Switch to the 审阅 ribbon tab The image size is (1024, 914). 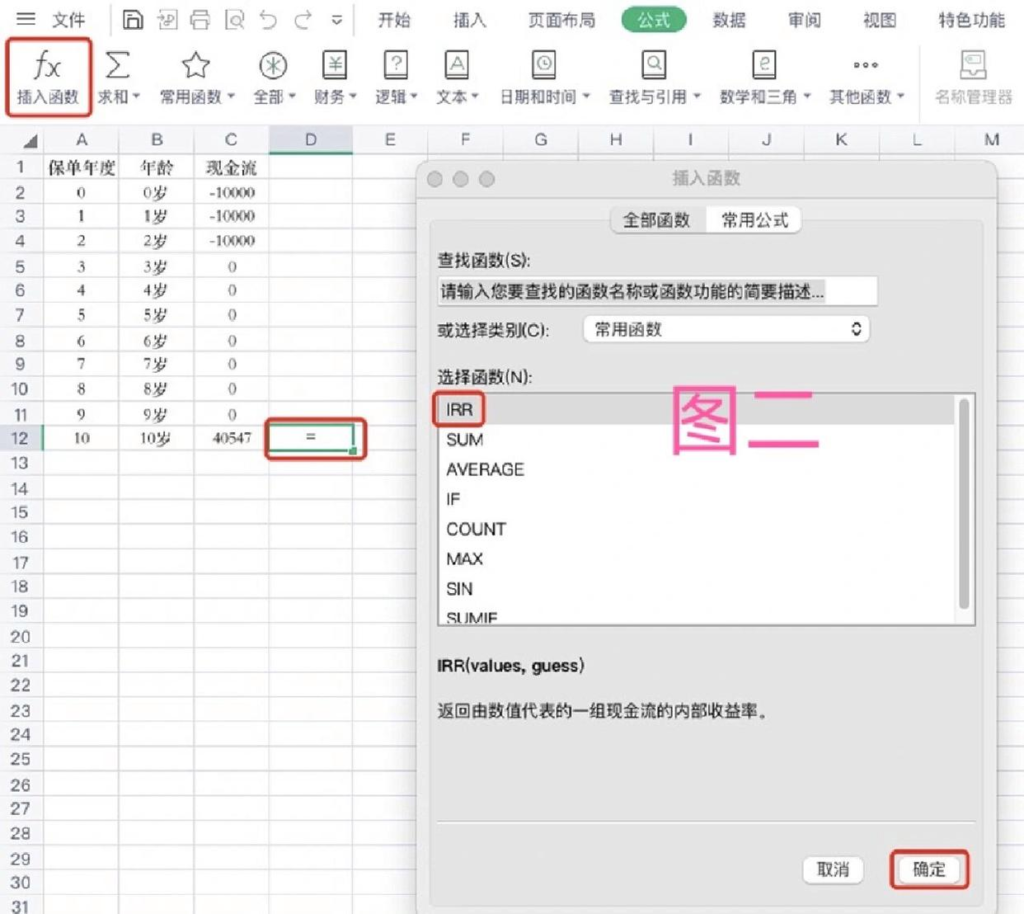coord(804,20)
